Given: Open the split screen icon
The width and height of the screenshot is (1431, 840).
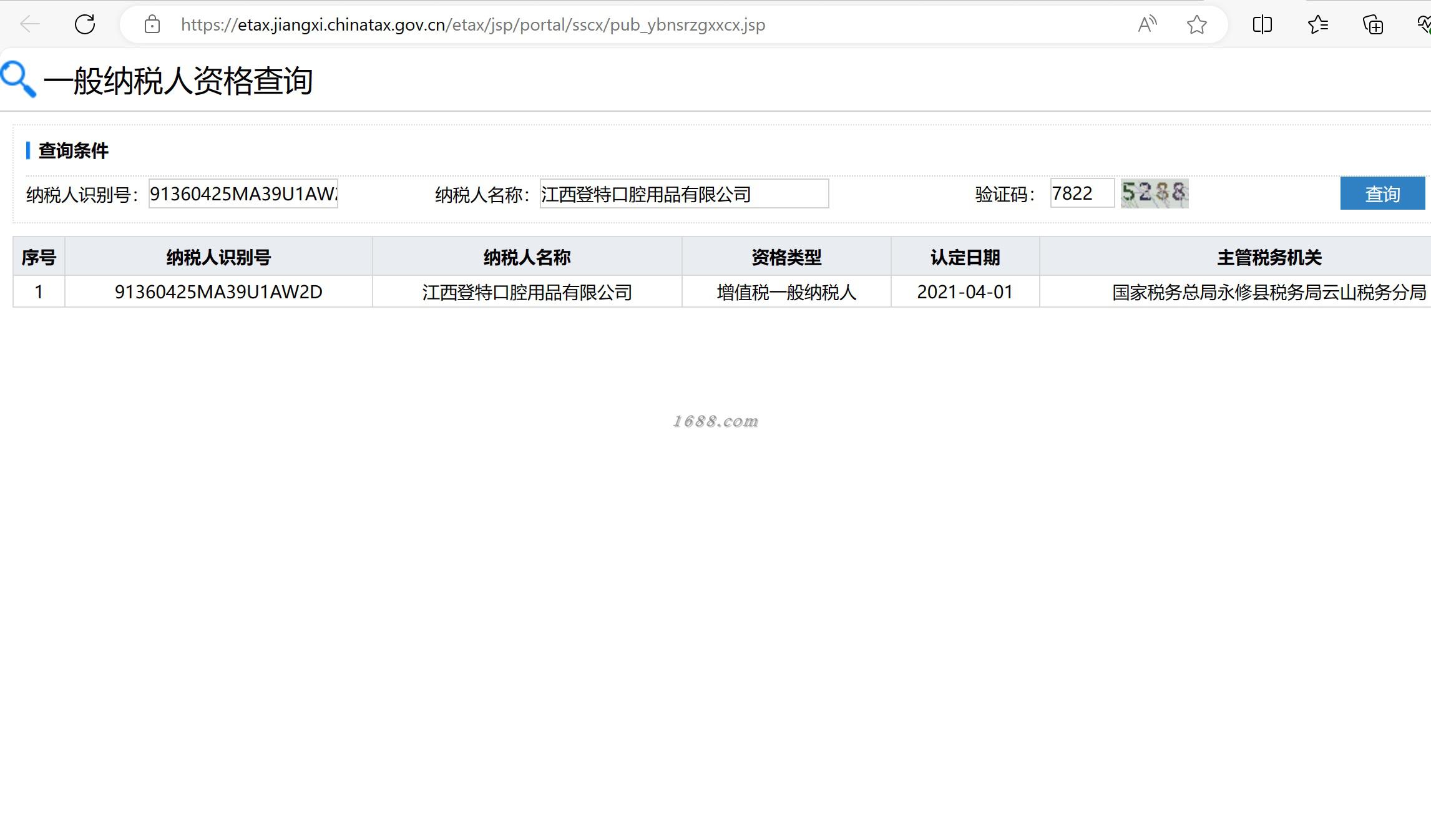Looking at the screenshot, I should 1262,24.
